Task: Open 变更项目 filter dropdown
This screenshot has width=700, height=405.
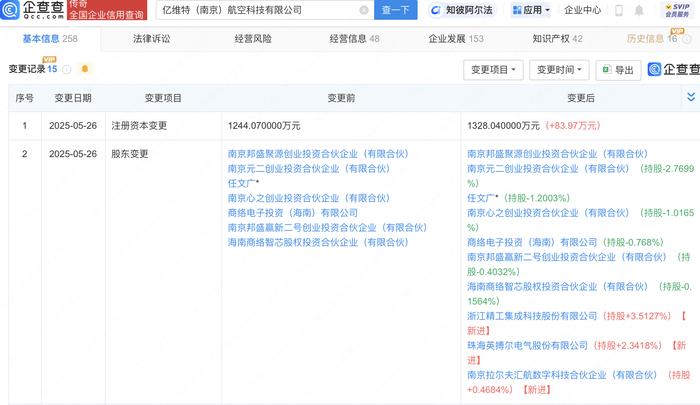Action: [493, 70]
